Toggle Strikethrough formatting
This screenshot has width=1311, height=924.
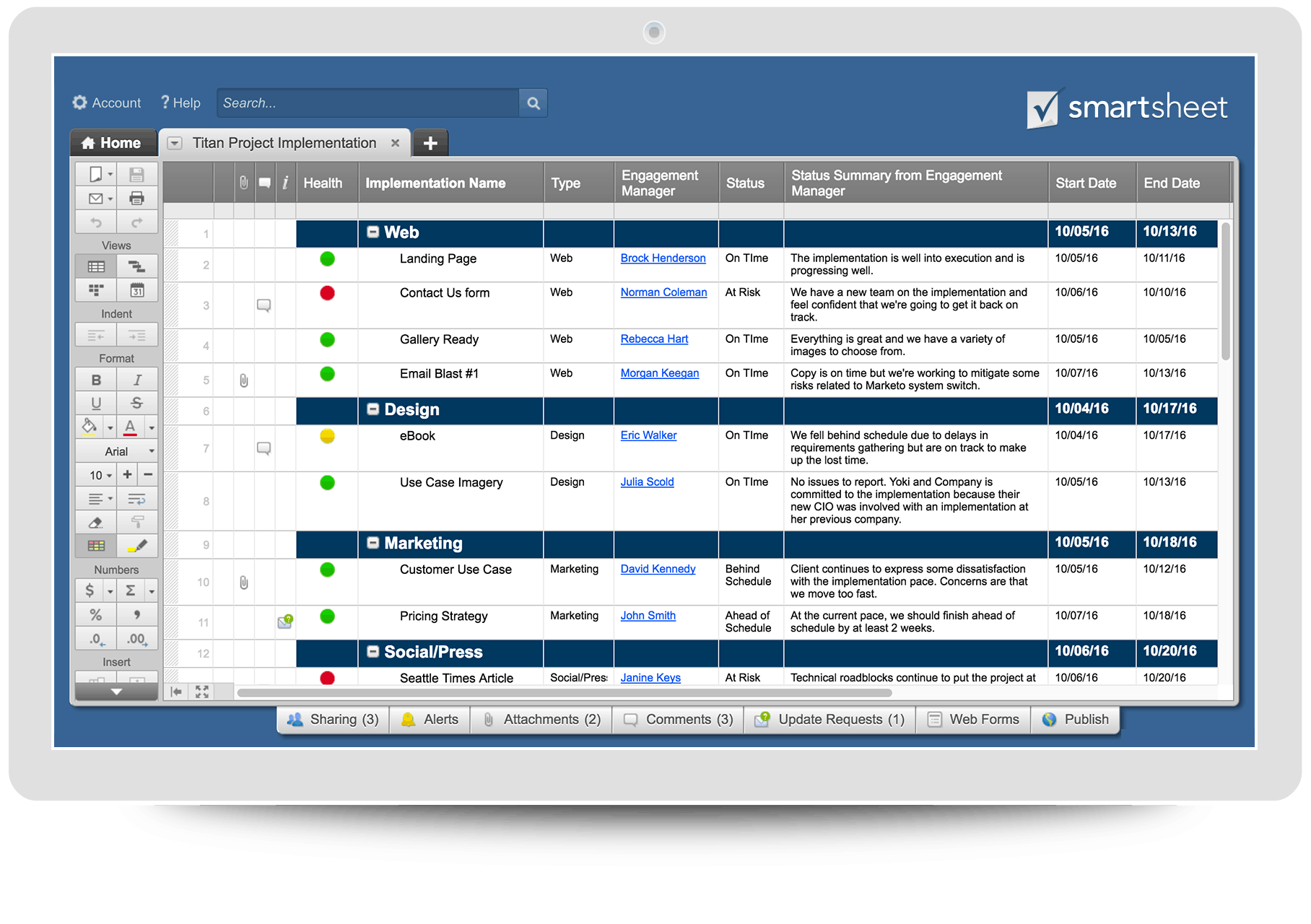click(x=136, y=403)
